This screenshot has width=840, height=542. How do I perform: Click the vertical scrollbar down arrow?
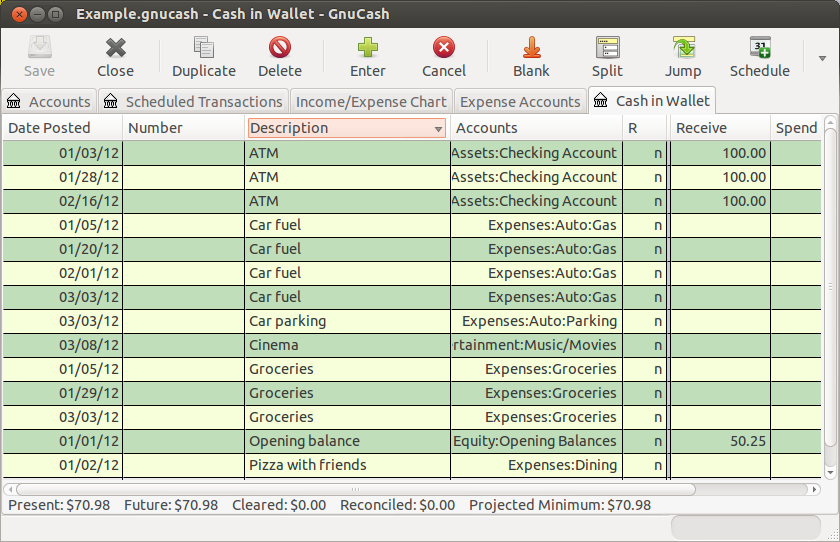tap(830, 472)
